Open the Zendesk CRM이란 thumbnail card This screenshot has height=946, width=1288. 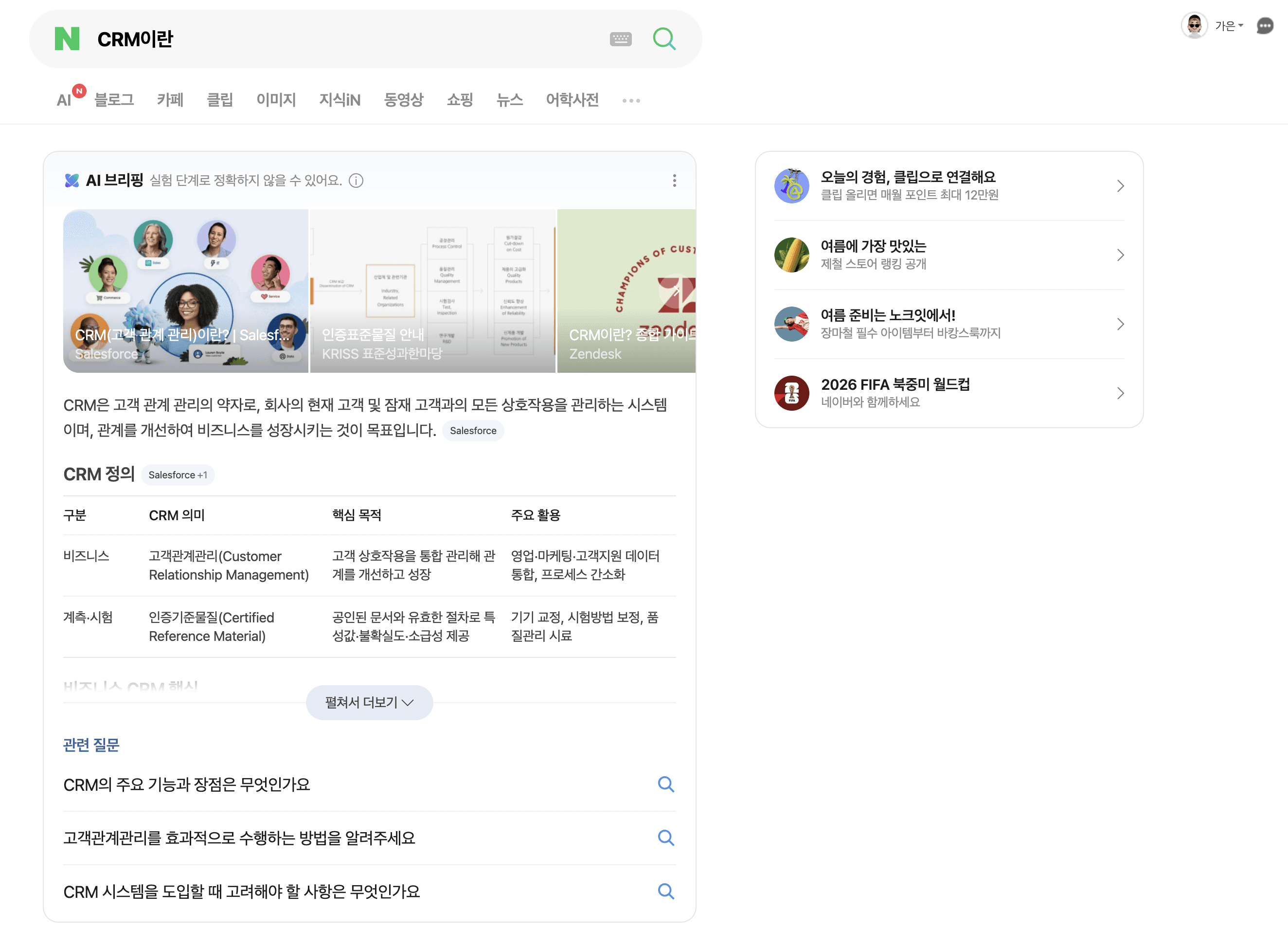626,291
